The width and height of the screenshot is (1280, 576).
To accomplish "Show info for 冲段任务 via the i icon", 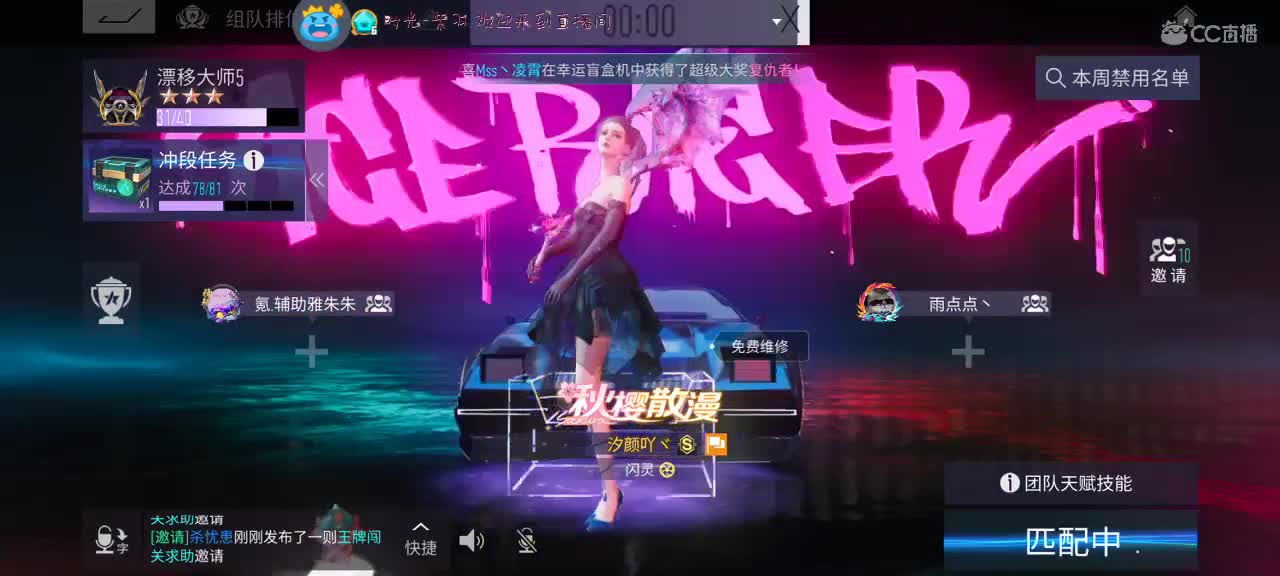I will coord(254,160).
